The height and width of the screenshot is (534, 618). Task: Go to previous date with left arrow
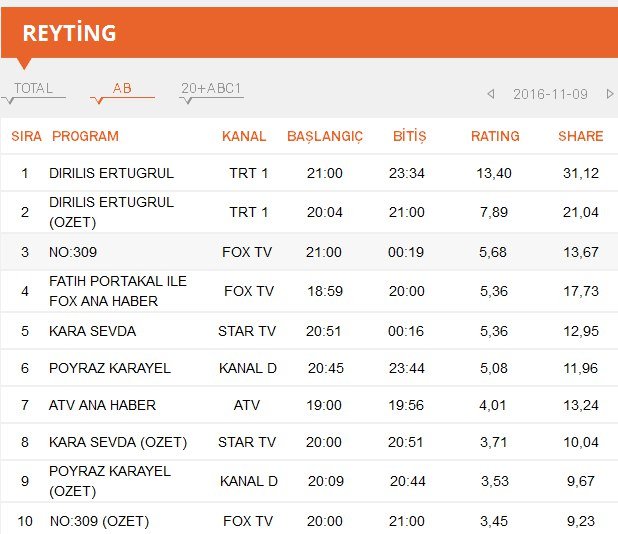click(x=491, y=94)
